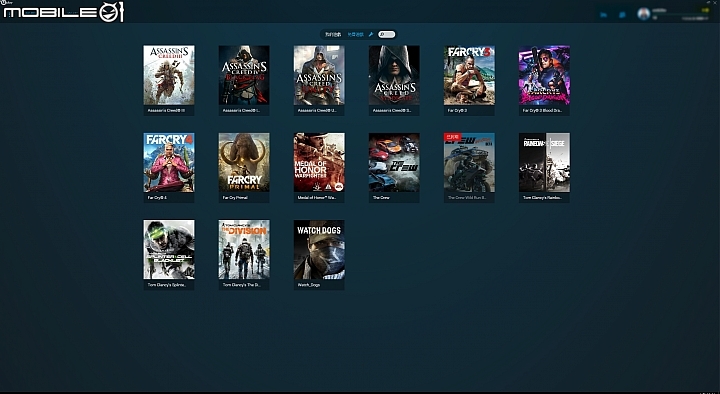
Task: Open The Crew base game cover
Action: coord(394,162)
